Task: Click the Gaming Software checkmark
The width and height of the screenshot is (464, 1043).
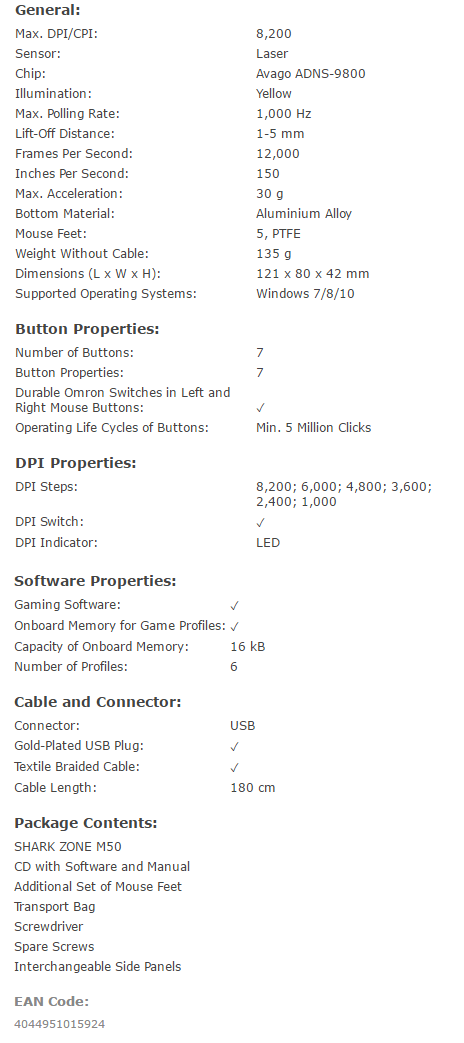Action: point(235,605)
